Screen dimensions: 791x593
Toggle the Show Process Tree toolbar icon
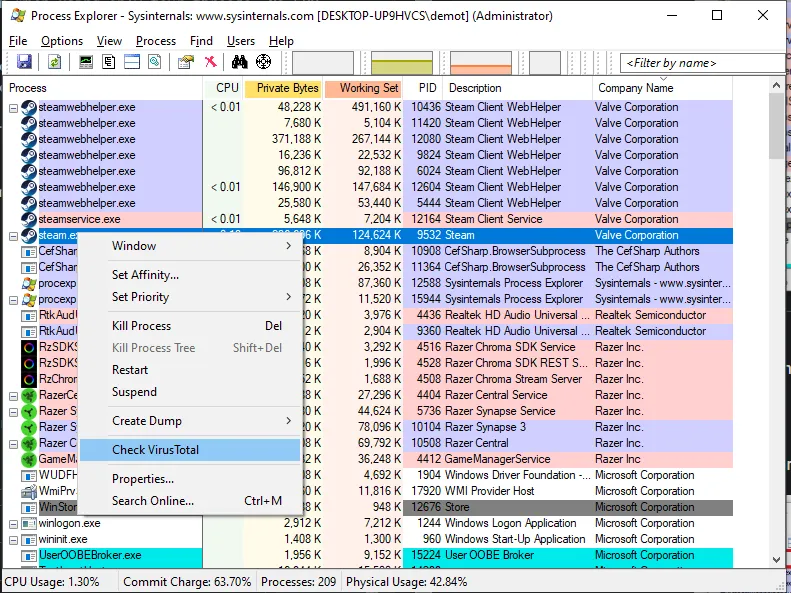coord(108,62)
